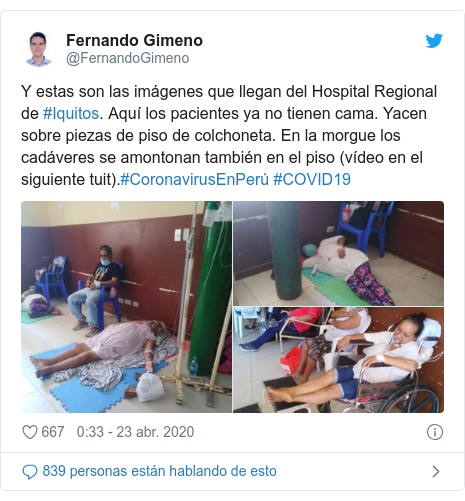Open the #CoronavirusEnPerú hashtag
This screenshot has width=465, height=501.
[194, 180]
